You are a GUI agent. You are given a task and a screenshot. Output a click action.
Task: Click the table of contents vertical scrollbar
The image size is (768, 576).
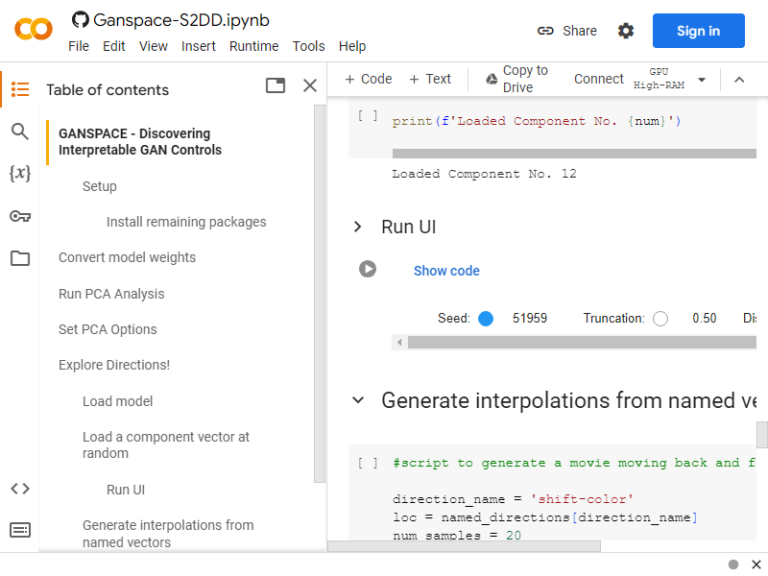(319, 294)
